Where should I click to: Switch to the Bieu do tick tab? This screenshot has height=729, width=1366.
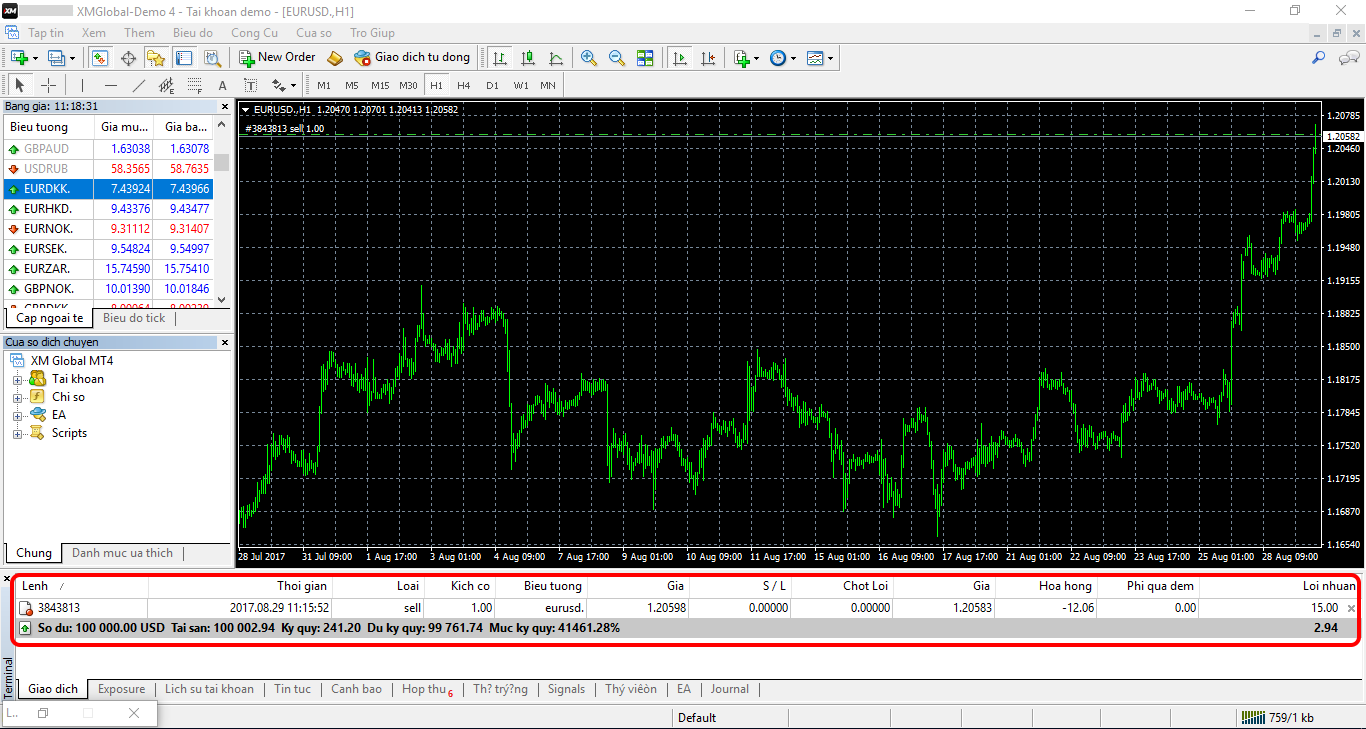tap(134, 318)
